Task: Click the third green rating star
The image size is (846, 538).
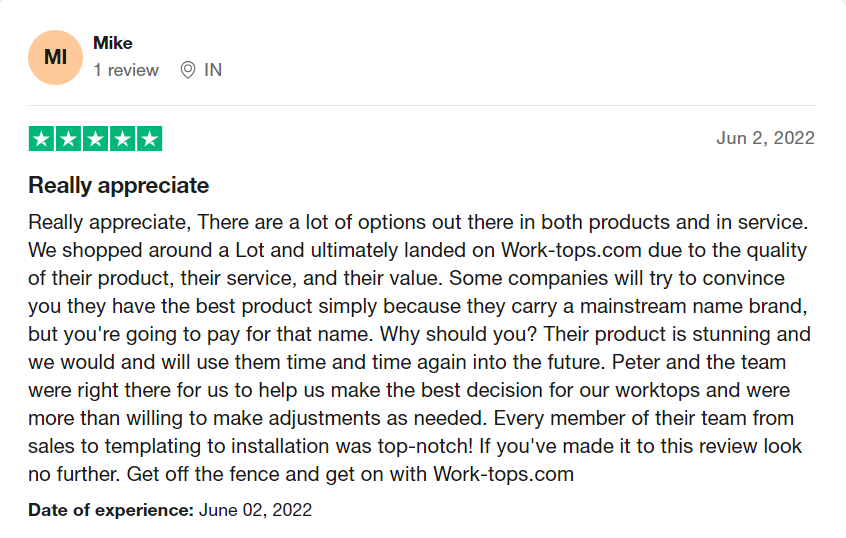Action: click(95, 139)
